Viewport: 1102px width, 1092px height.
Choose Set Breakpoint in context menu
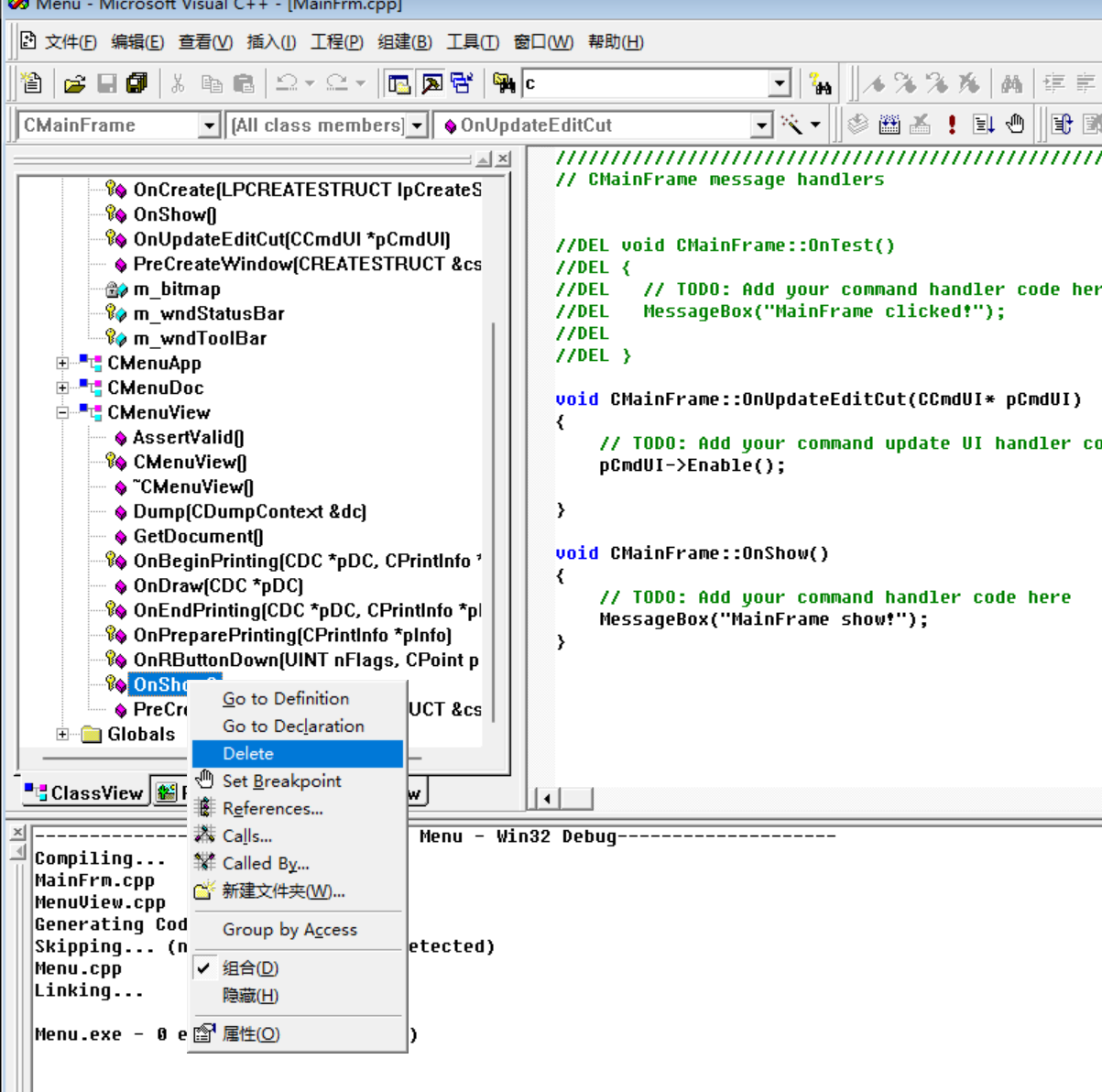pyautogui.click(x=298, y=781)
